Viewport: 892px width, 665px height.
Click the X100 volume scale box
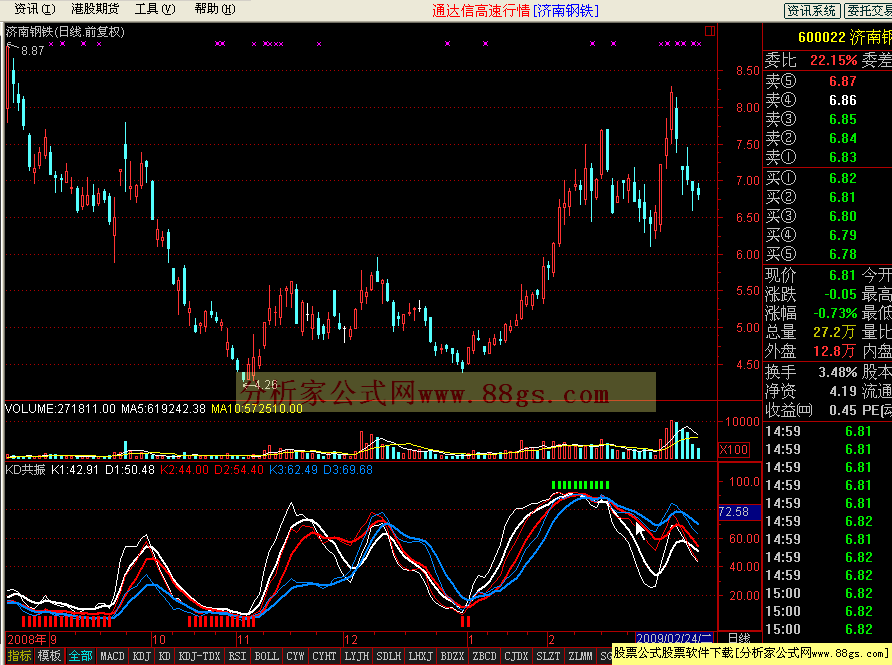pos(734,449)
